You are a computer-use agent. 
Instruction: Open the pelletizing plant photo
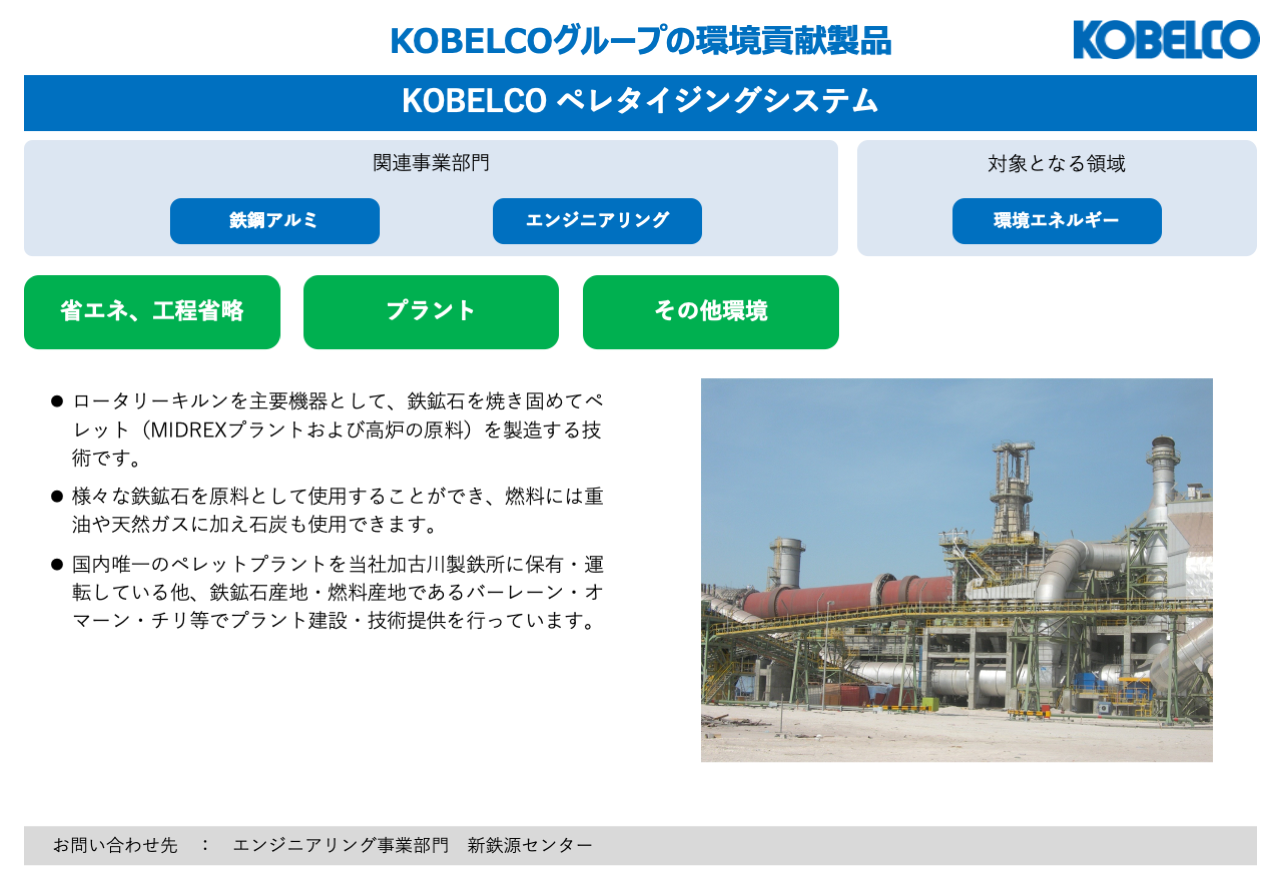tap(957, 570)
